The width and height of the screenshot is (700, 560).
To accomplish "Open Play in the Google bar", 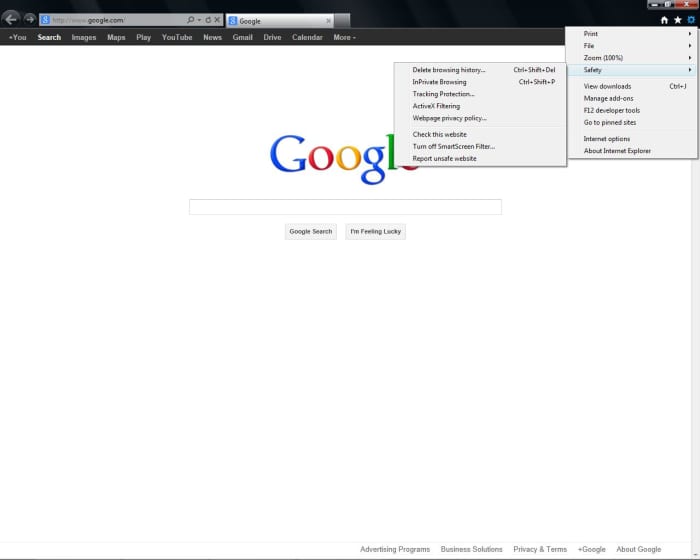I will (143, 38).
